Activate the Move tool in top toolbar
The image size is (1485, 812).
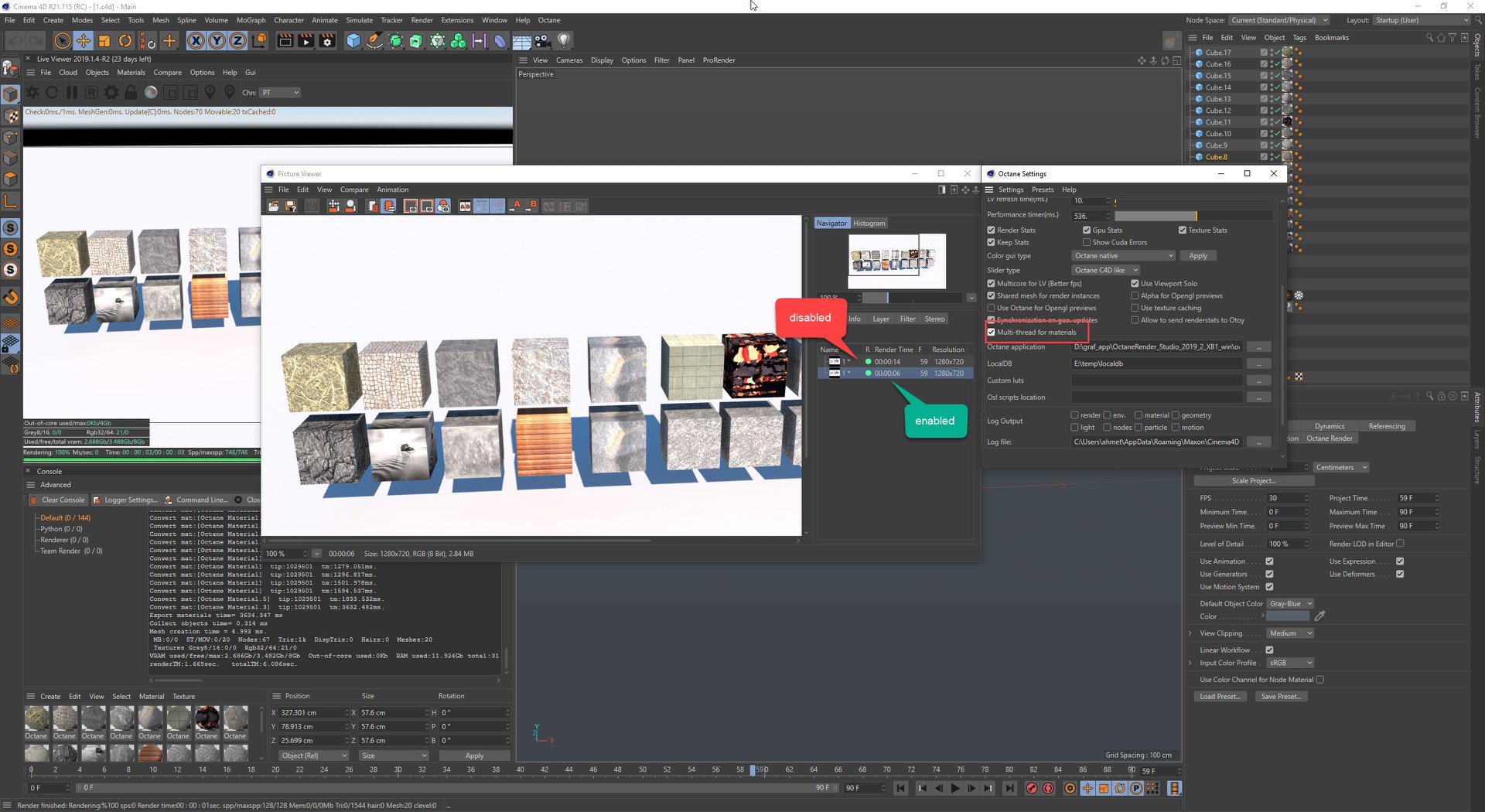pyautogui.click(x=84, y=41)
